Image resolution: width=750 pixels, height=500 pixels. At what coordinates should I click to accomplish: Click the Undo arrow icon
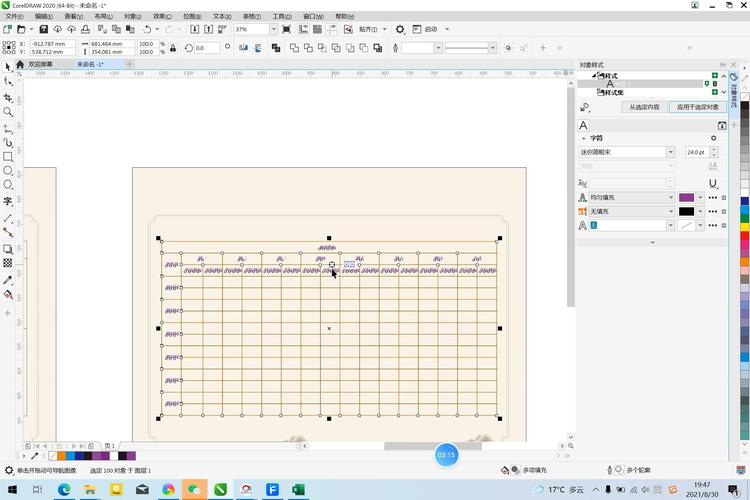(x=147, y=29)
